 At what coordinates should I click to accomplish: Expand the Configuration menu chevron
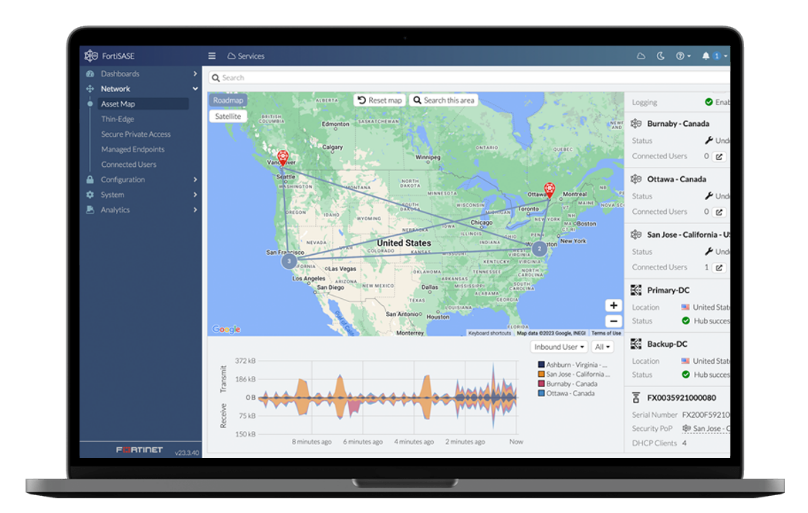pyautogui.click(x=195, y=179)
